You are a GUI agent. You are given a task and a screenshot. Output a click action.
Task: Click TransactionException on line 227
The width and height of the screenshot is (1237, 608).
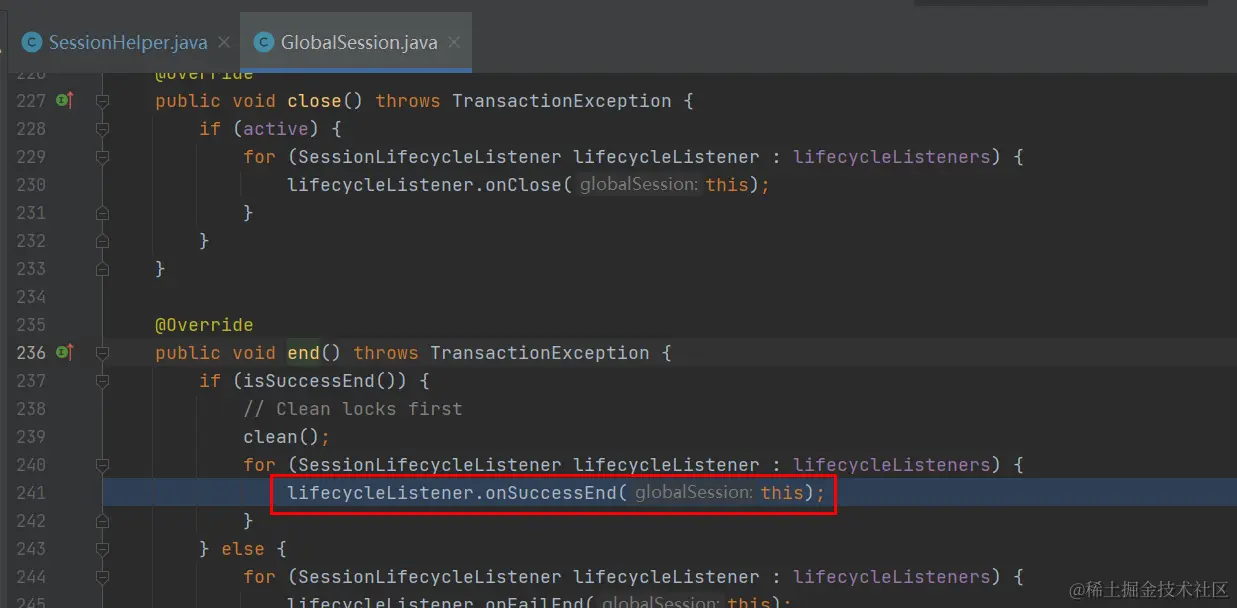click(x=562, y=101)
